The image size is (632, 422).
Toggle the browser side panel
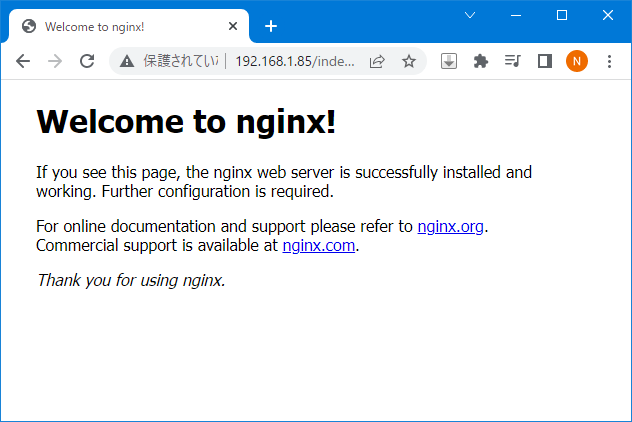(x=545, y=61)
